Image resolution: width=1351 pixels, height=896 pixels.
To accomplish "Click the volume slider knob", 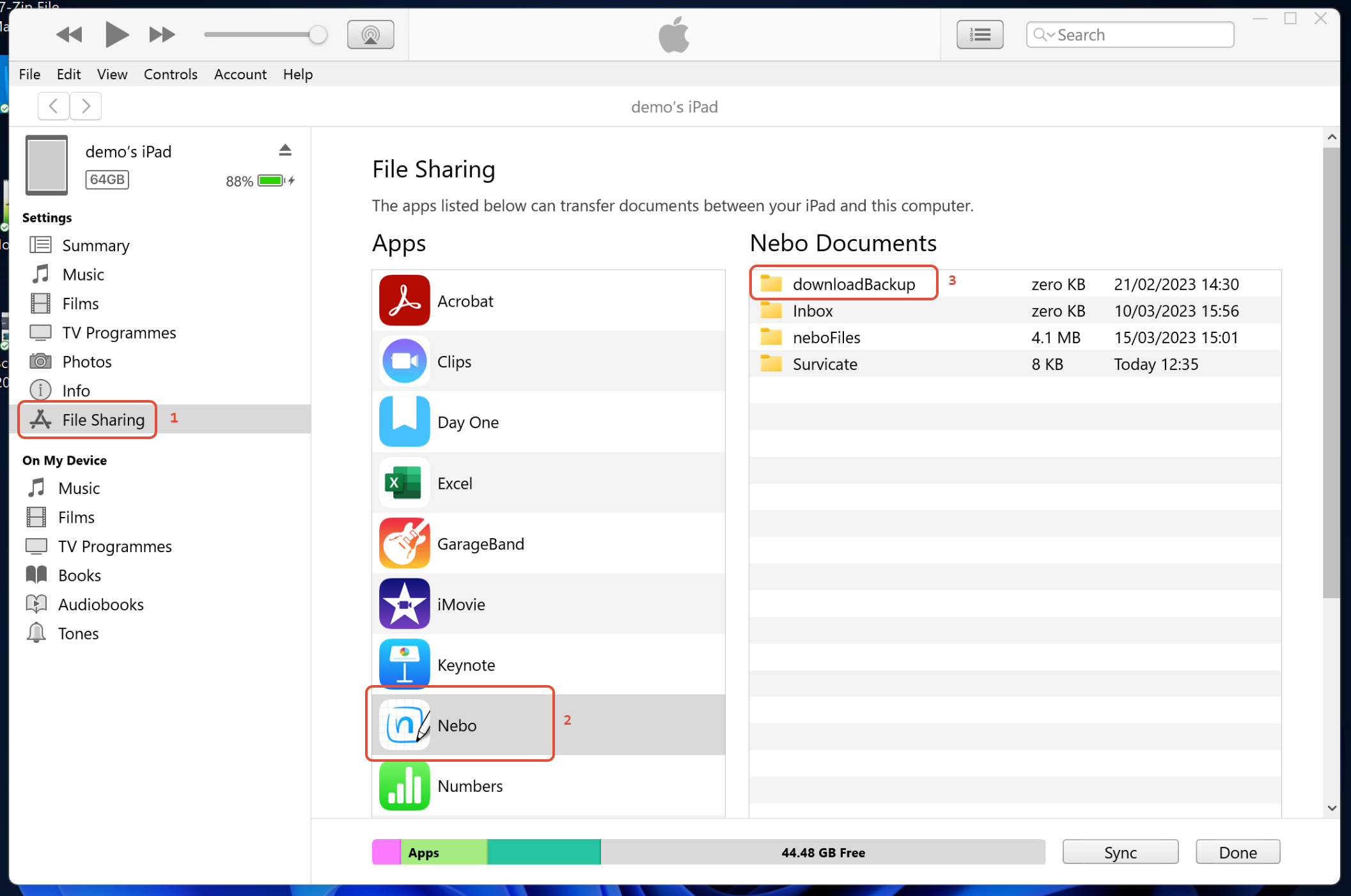I will click(x=317, y=35).
